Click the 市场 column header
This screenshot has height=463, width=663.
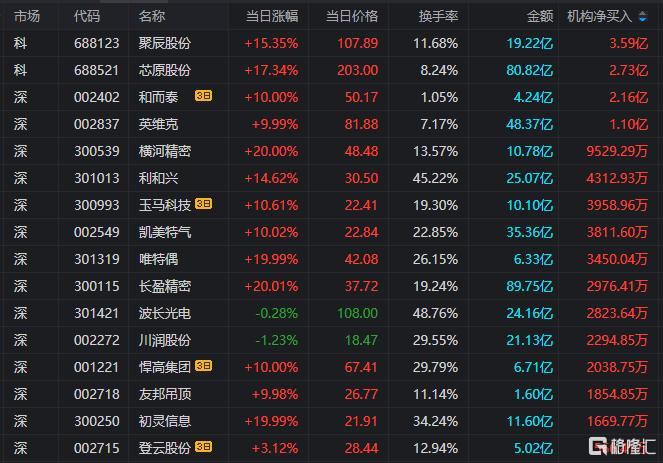pos(27,17)
